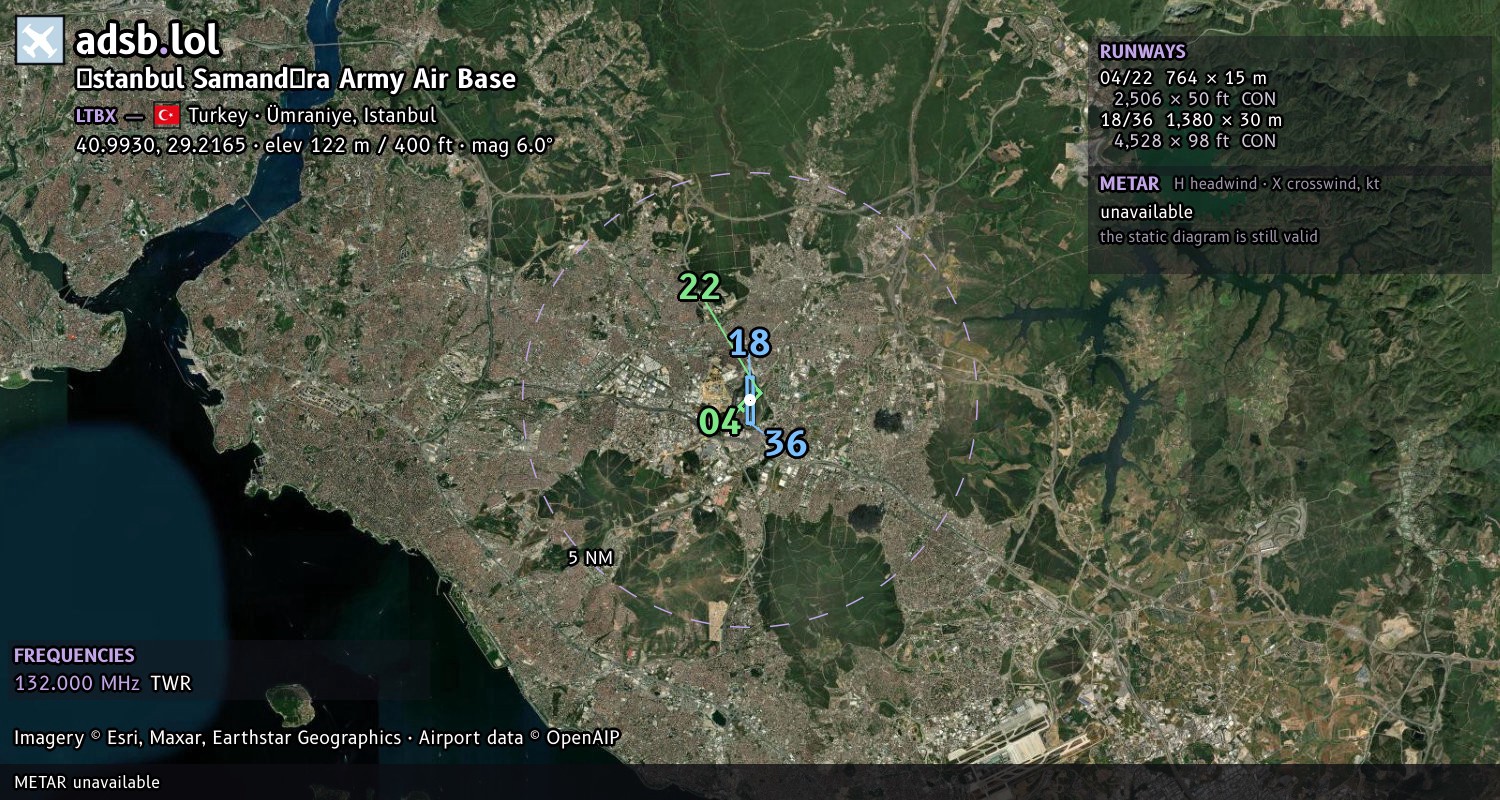Click the METAR unavailable value
The width and height of the screenshot is (1500, 800).
point(1146,212)
